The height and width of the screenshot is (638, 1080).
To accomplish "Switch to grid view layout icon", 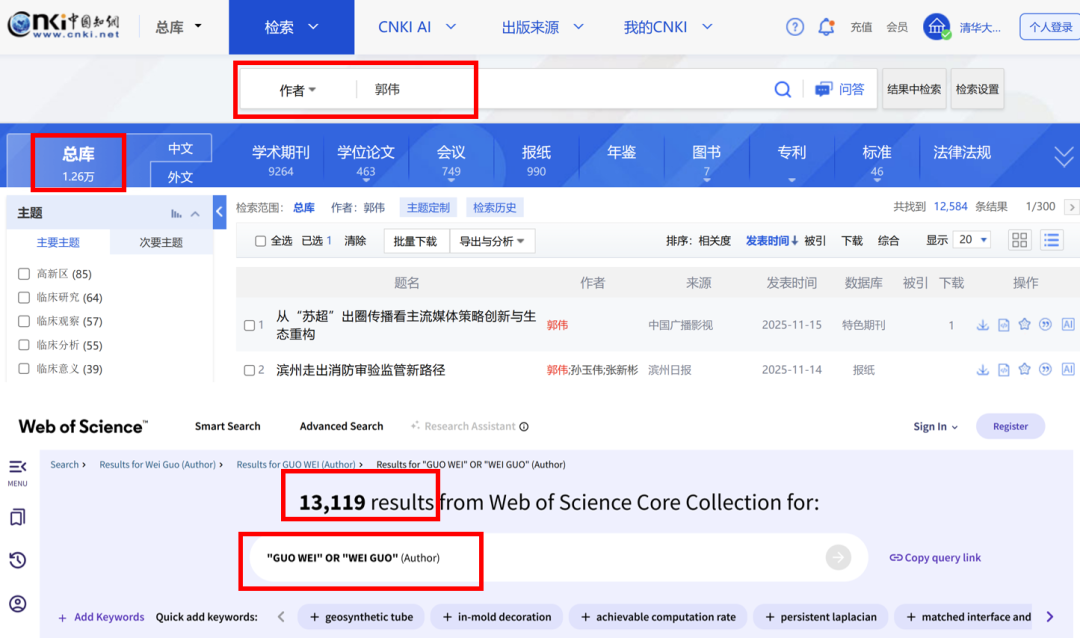I will (1019, 240).
